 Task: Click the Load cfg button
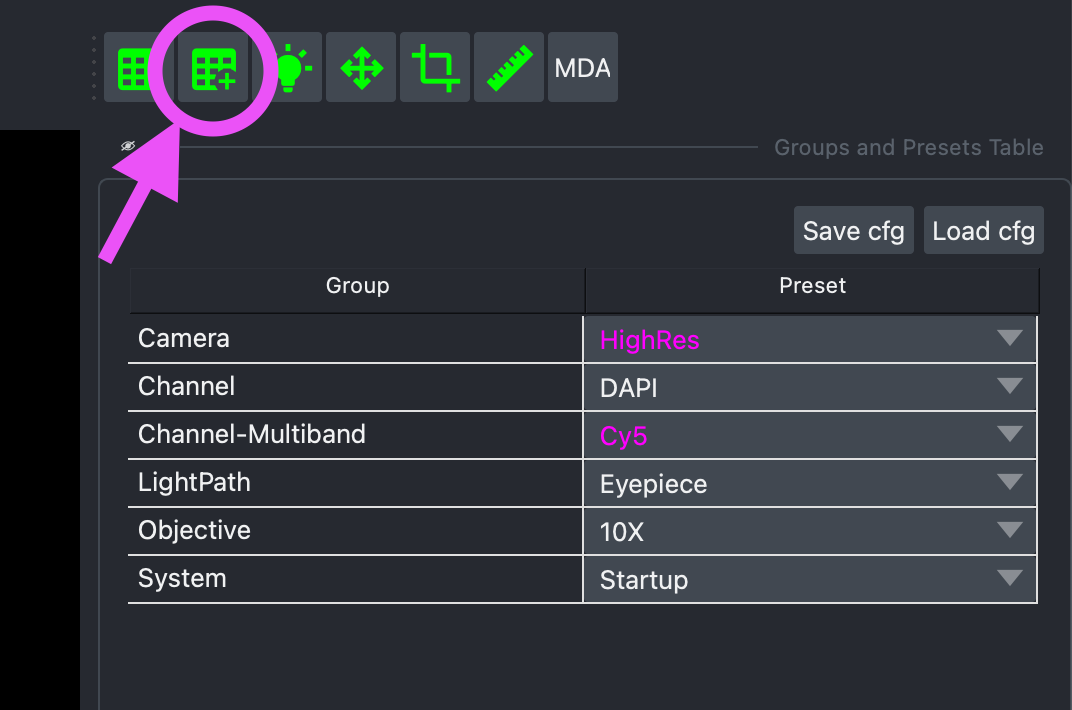click(x=983, y=231)
